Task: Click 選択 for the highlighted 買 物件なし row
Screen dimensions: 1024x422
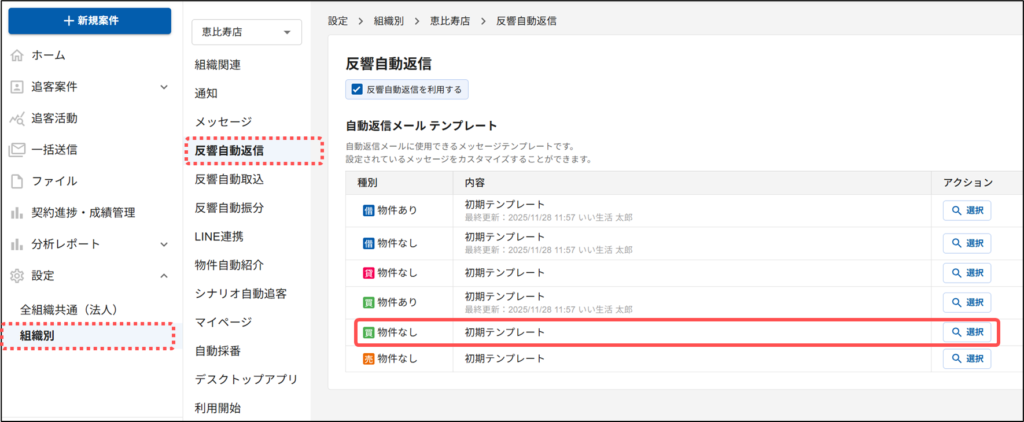Action: [966, 331]
